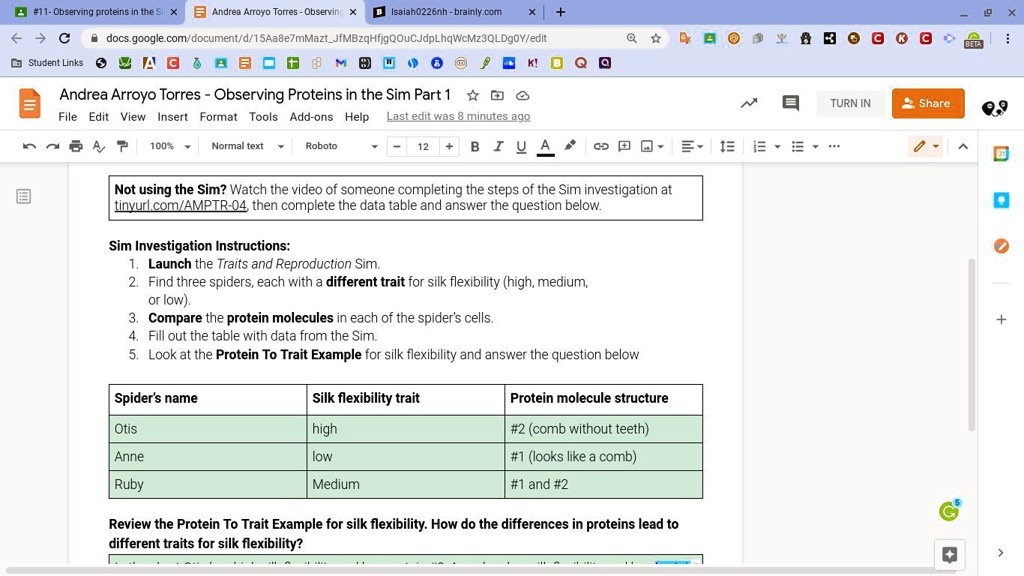The height and width of the screenshot is (576, 1024).
Task: Toggle underline formatting
Action: click(x=520, y=146)
